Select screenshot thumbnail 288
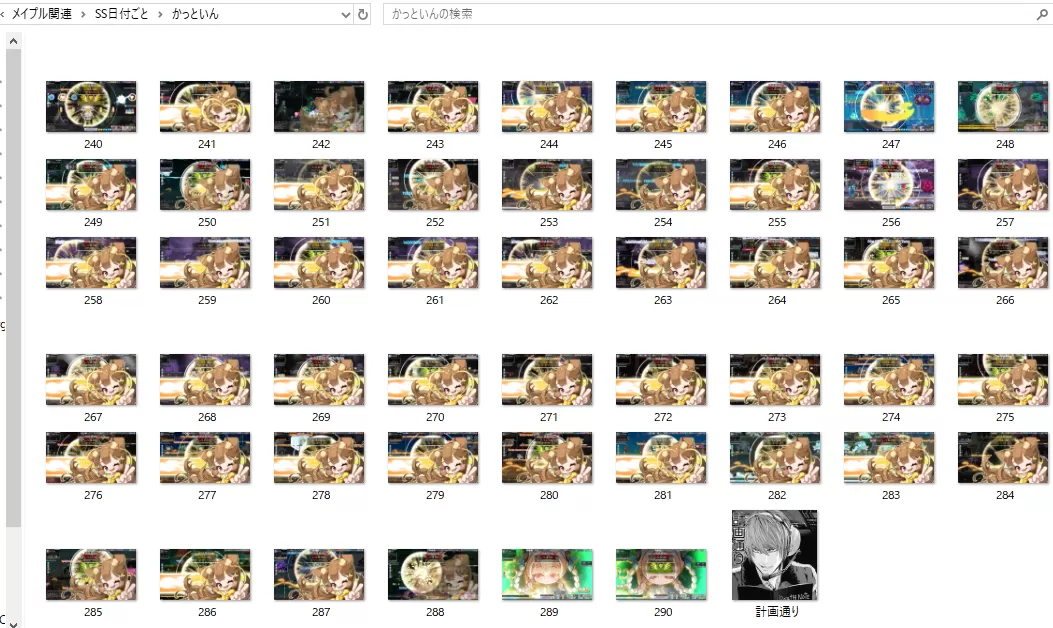This screenshot has height=628, width=1053. click(433, 574)
